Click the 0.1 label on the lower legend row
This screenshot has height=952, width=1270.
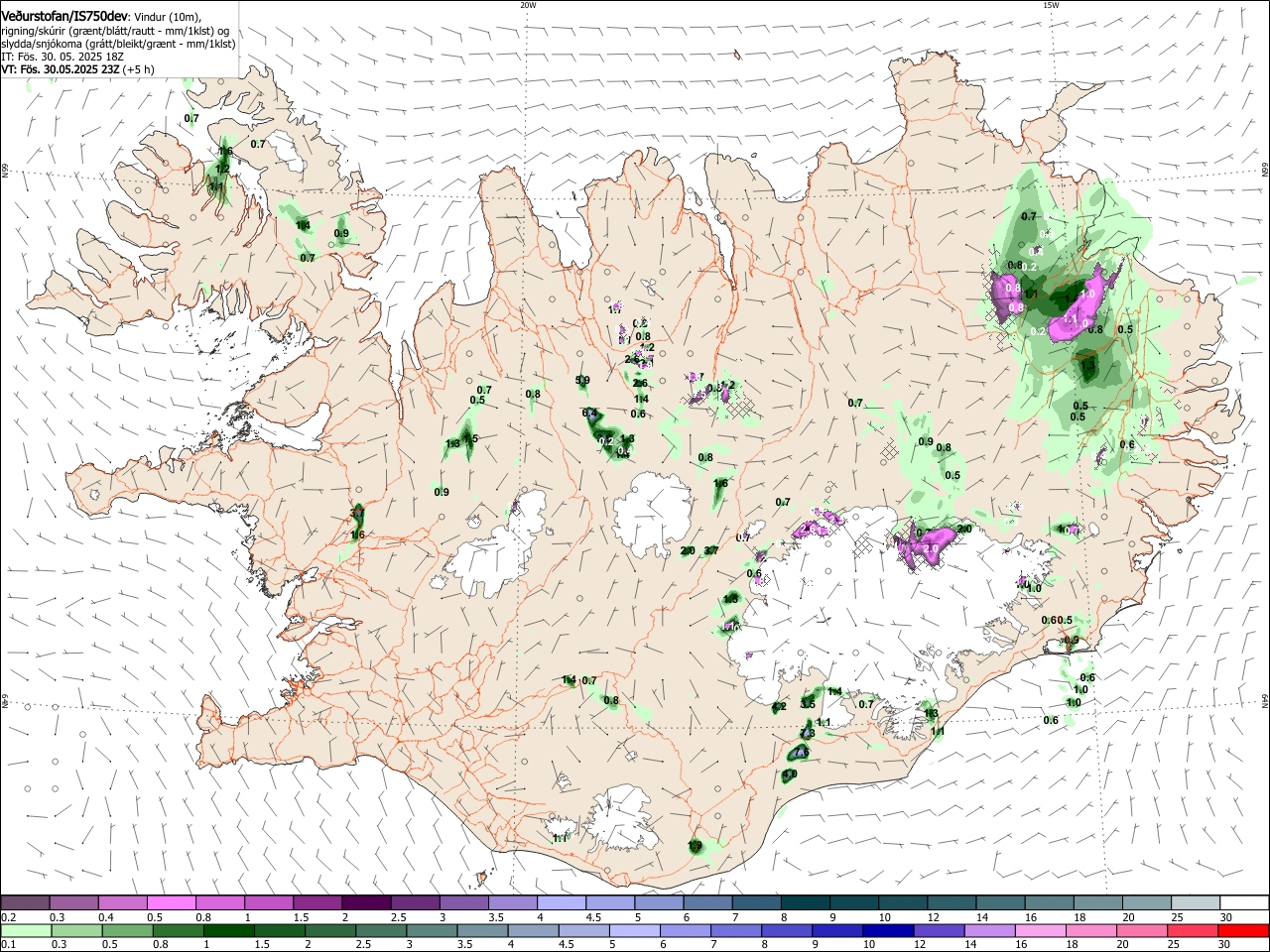point(8,944)
